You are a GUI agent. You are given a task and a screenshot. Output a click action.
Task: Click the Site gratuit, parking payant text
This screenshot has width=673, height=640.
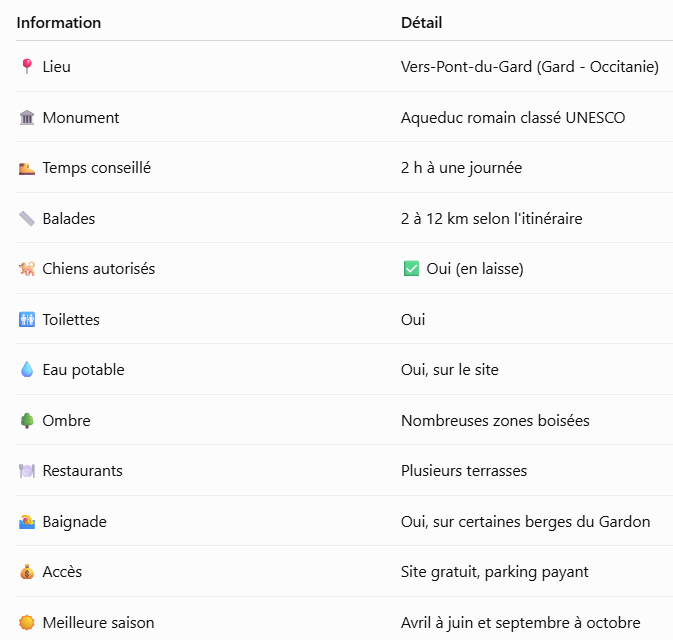[x=494, y=572]
